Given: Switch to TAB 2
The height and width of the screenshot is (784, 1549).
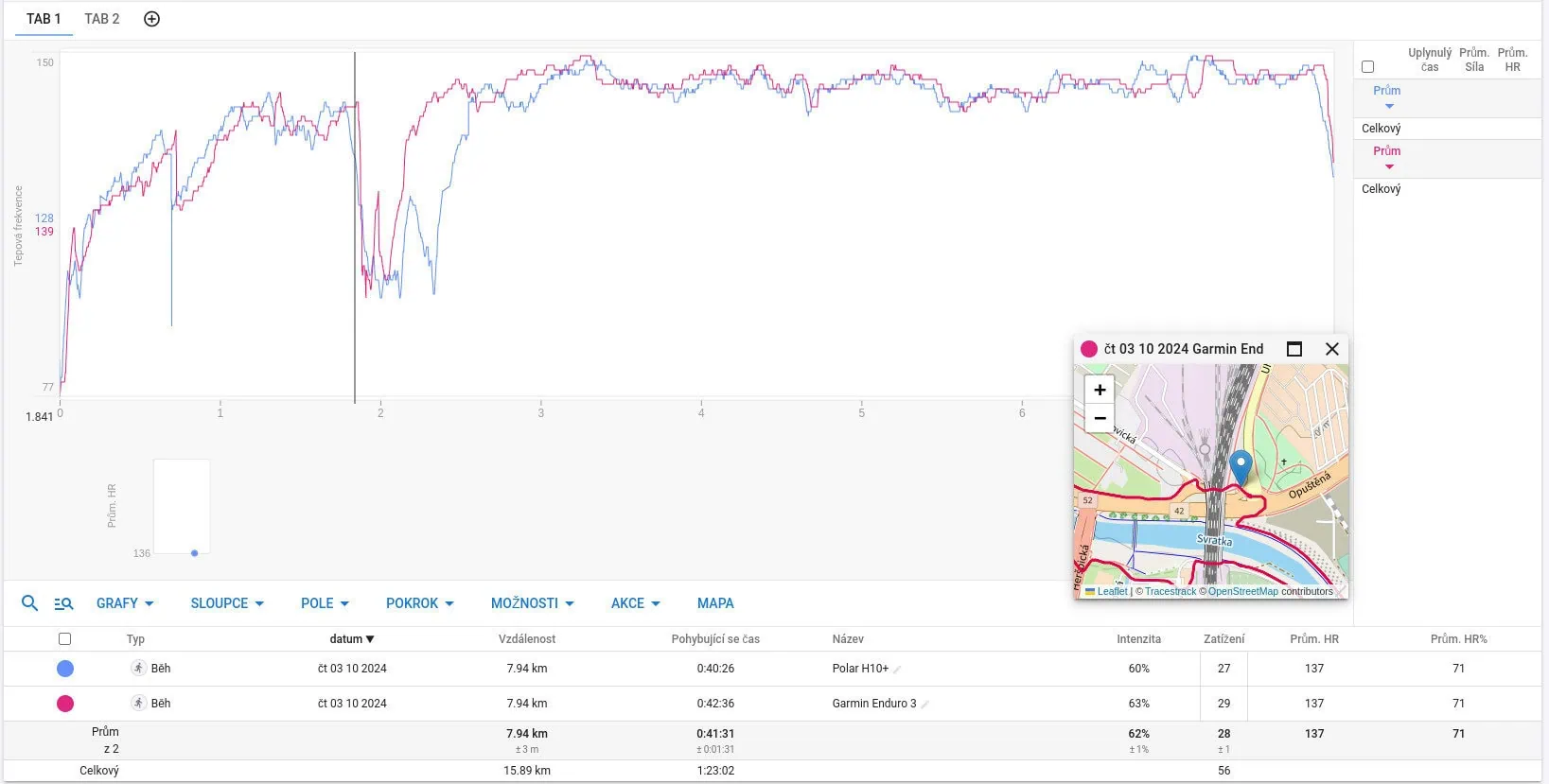Looking at the screenshot, I should tap(102, 19).
